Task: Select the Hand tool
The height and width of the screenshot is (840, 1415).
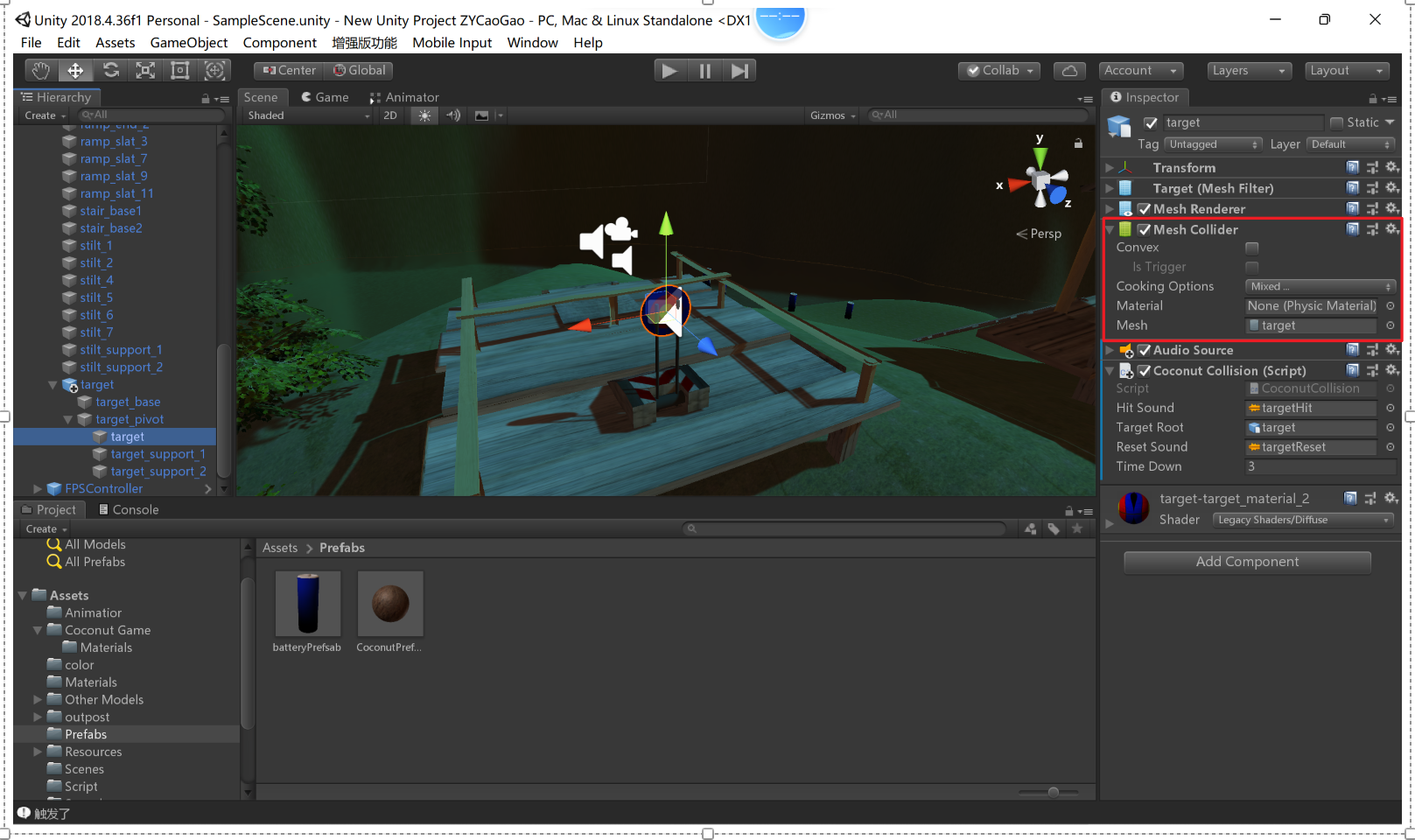Action: [41, 71]
